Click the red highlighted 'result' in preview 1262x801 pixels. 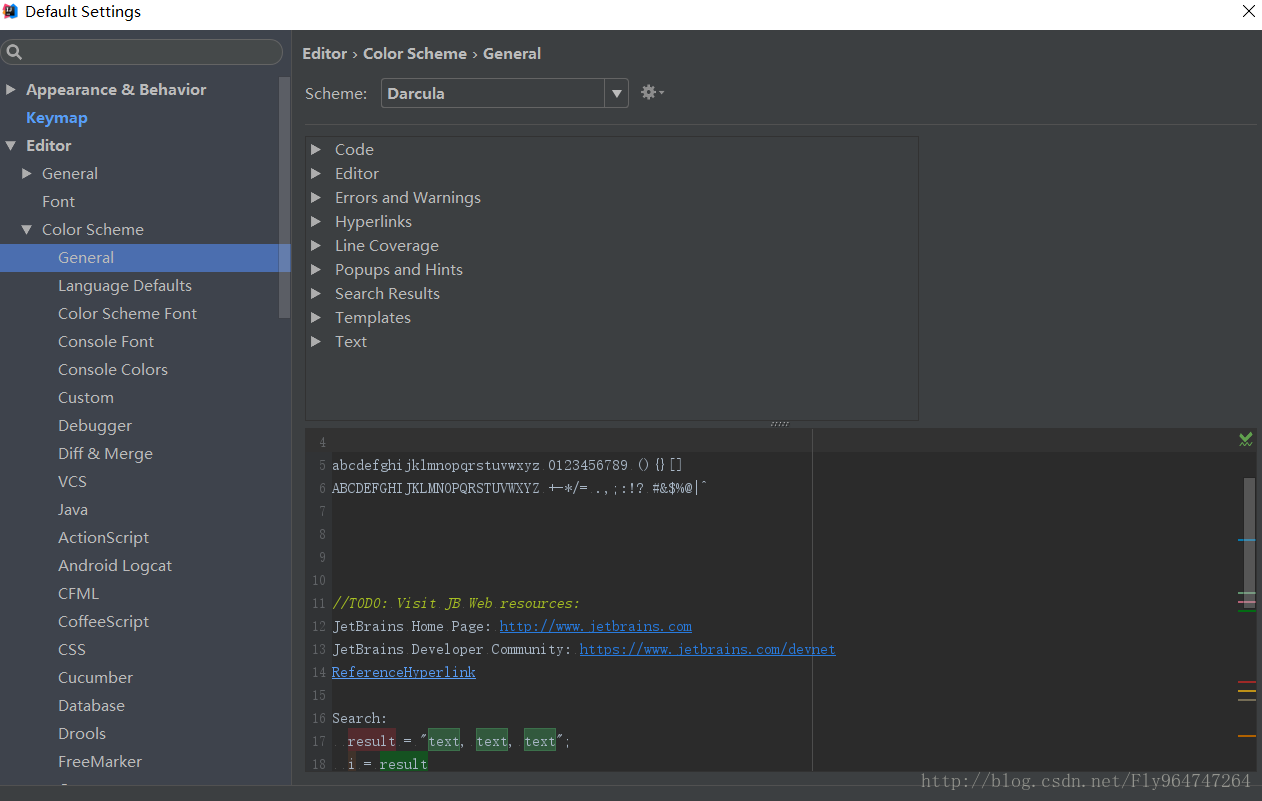click(371, 741)
